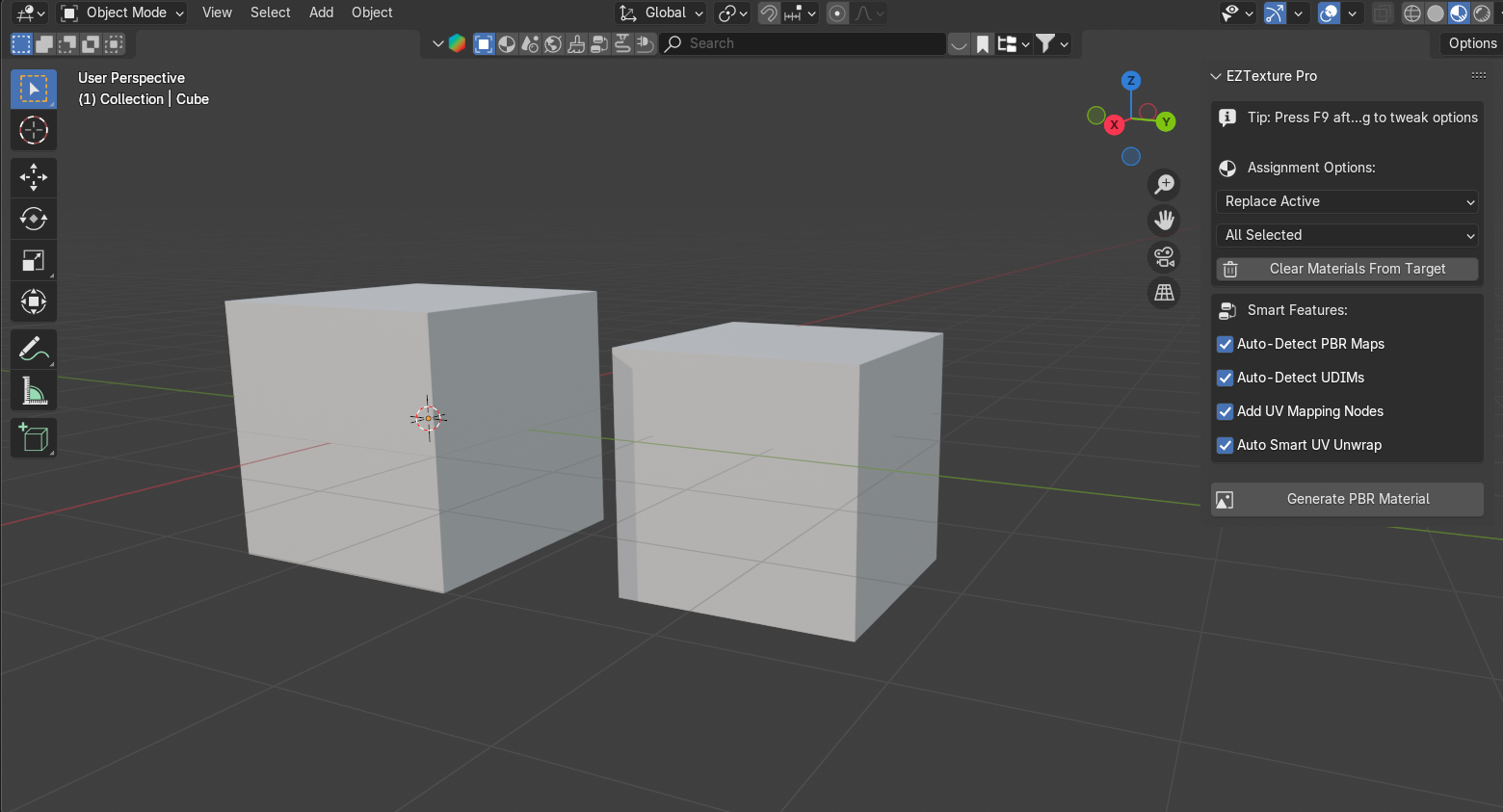1503x812 pixels.
Task: Switch to solid shading
Action: pos(1436,13)
